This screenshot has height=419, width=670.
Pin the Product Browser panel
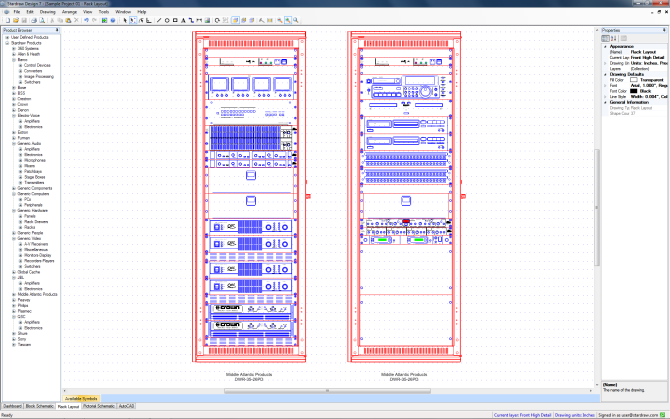click(55, 31)
